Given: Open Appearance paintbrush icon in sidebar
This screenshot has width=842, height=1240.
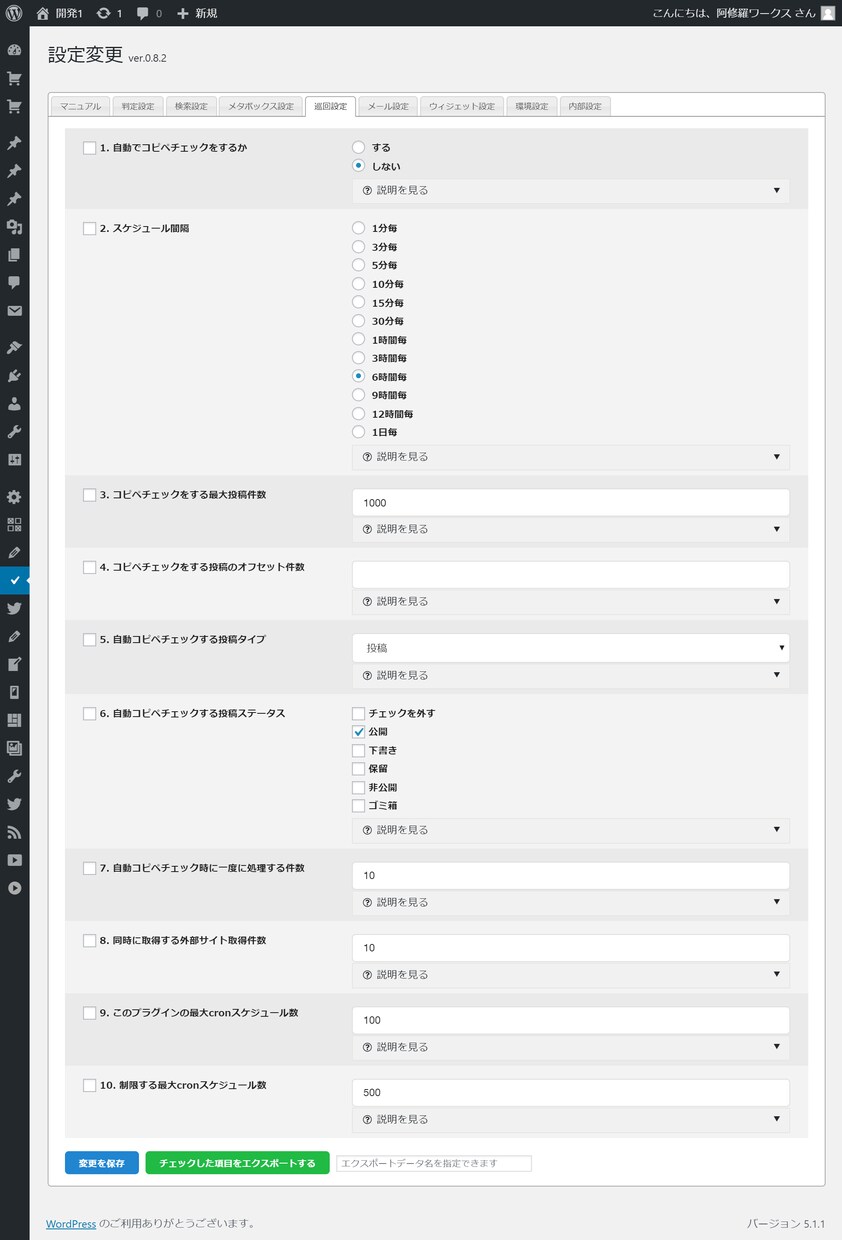Looking at the screenshot, I should [x=14, y=348].
